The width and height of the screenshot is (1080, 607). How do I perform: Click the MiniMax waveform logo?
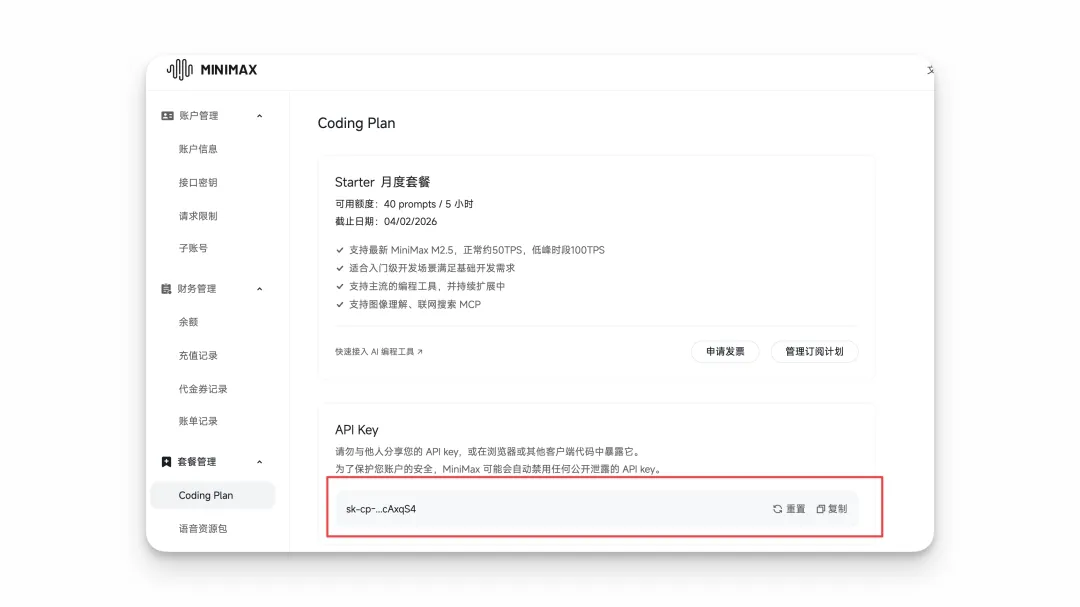(180, 70)
